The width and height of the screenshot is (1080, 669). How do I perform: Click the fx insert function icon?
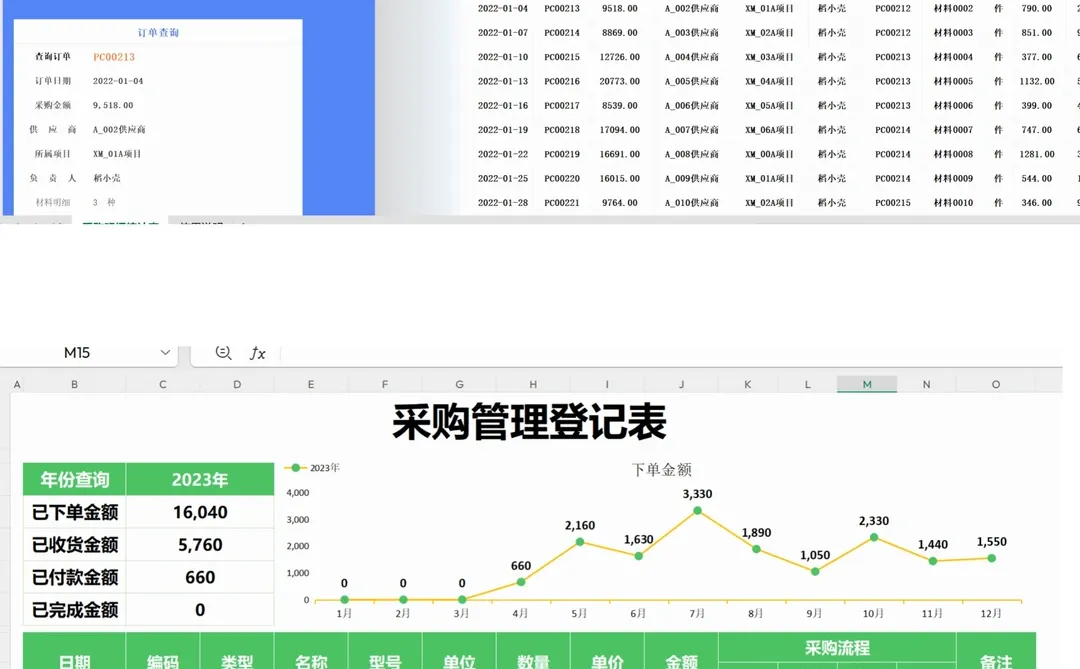(x=258, y=352)
